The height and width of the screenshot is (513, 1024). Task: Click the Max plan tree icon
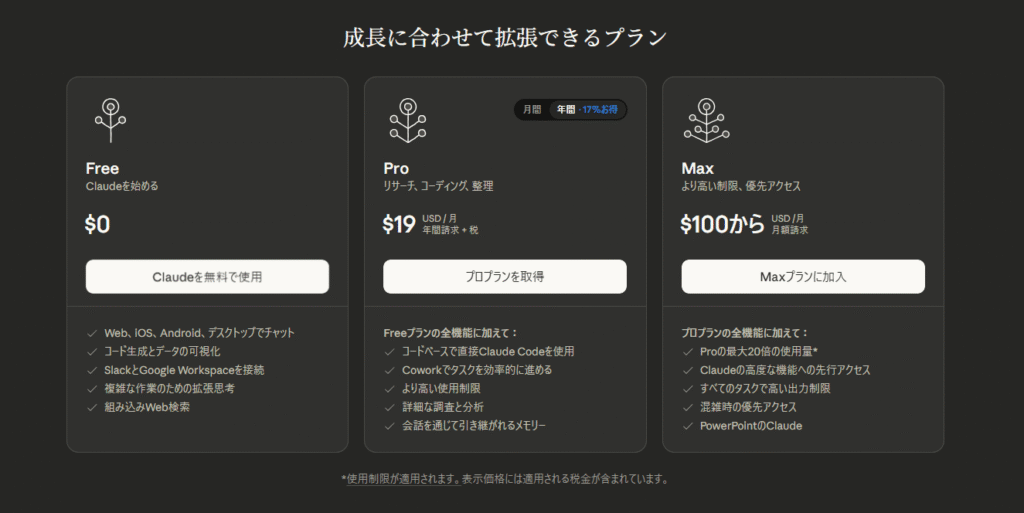[x=706, y=120]
